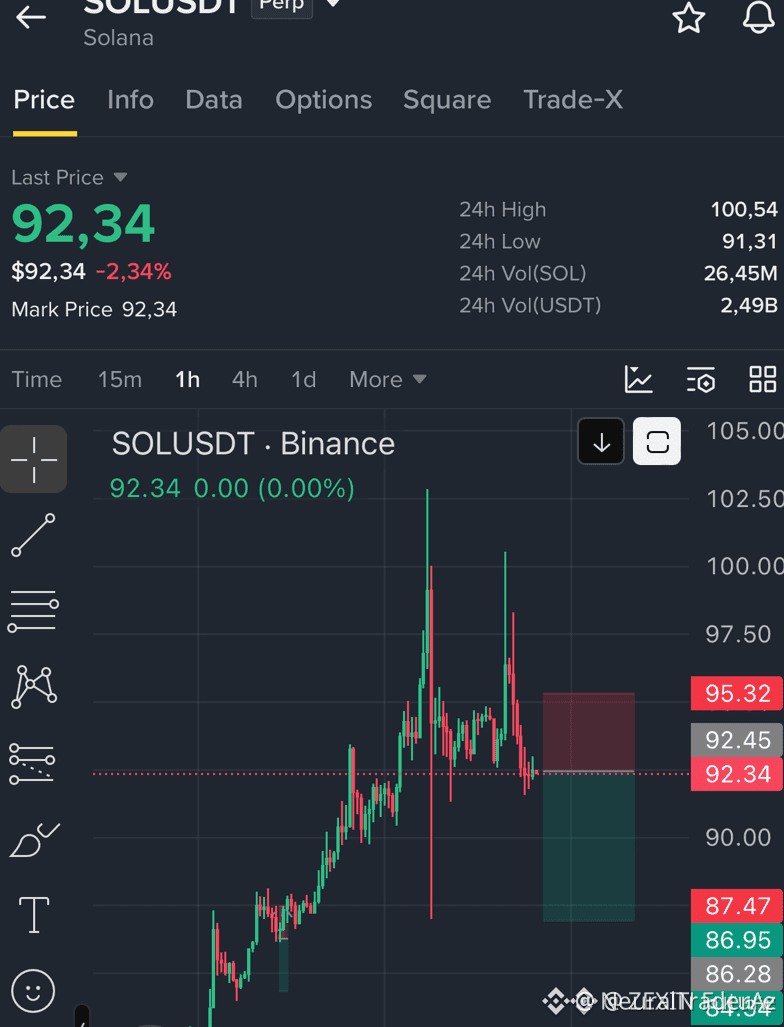This screenshot has height=1027, width=784.
Task: Select the long/short position projection tool
Action: click(x=32, y=763)
